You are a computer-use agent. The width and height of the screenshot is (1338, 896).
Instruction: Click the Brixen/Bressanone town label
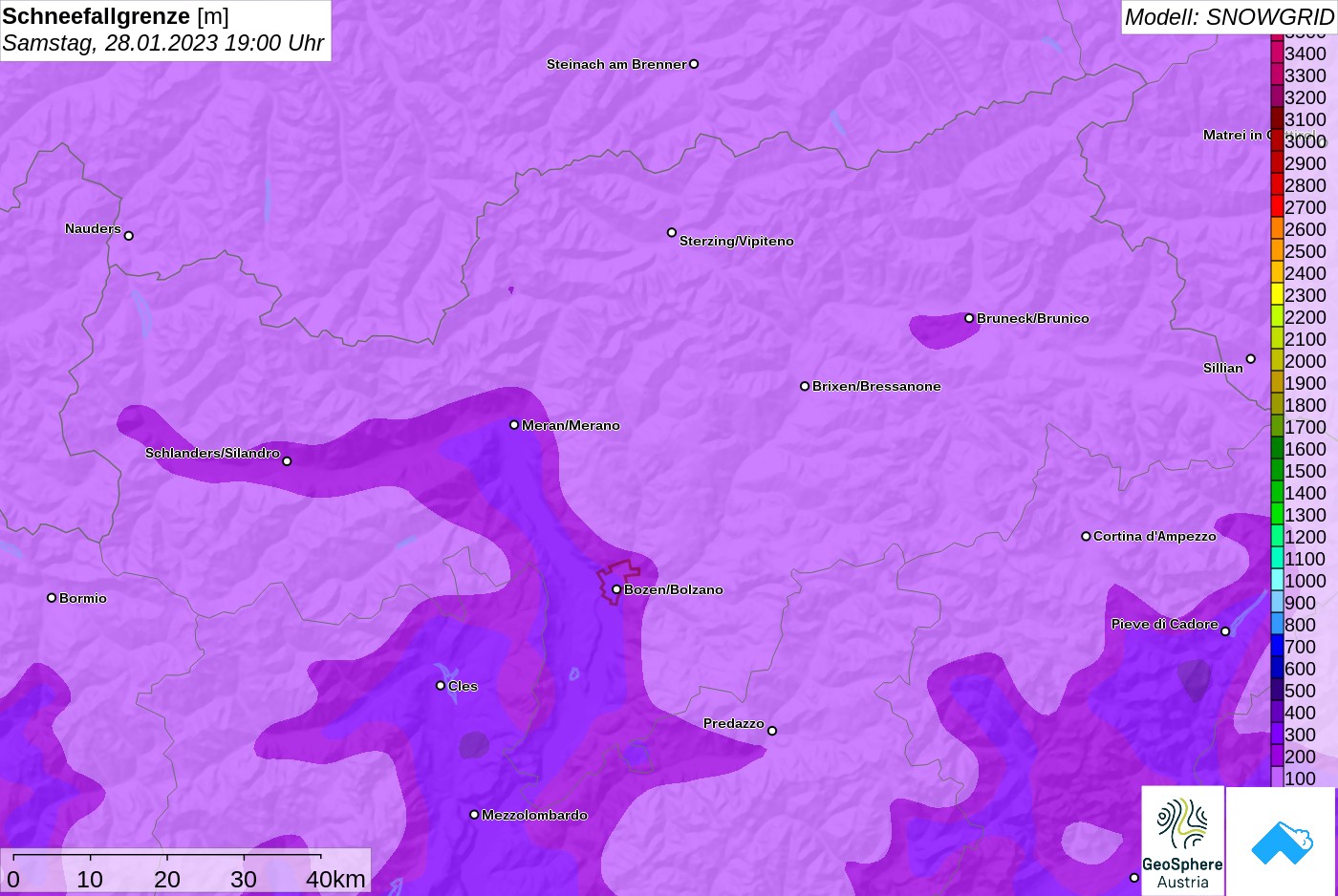876,386
